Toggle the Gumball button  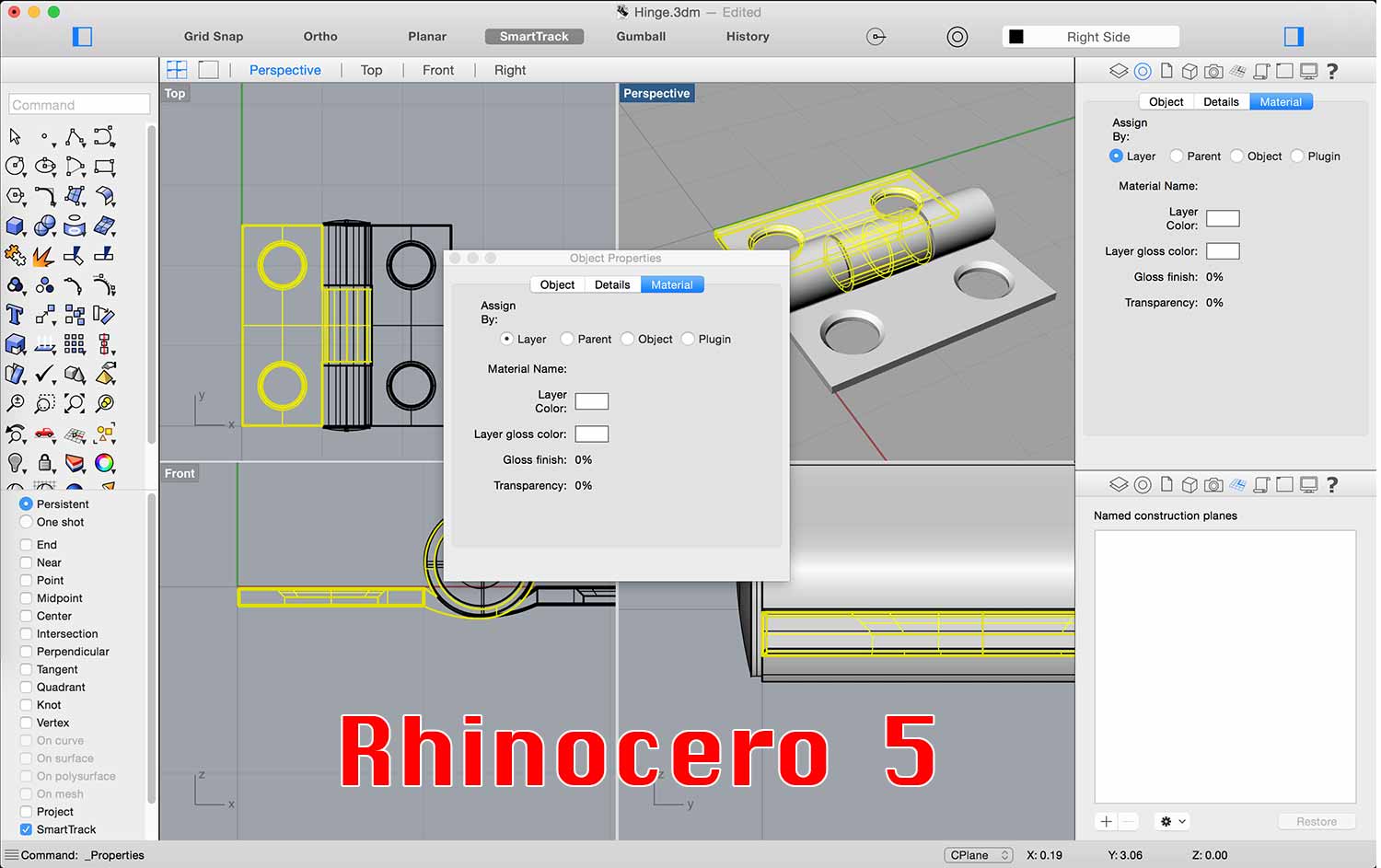tap(641, 37)
